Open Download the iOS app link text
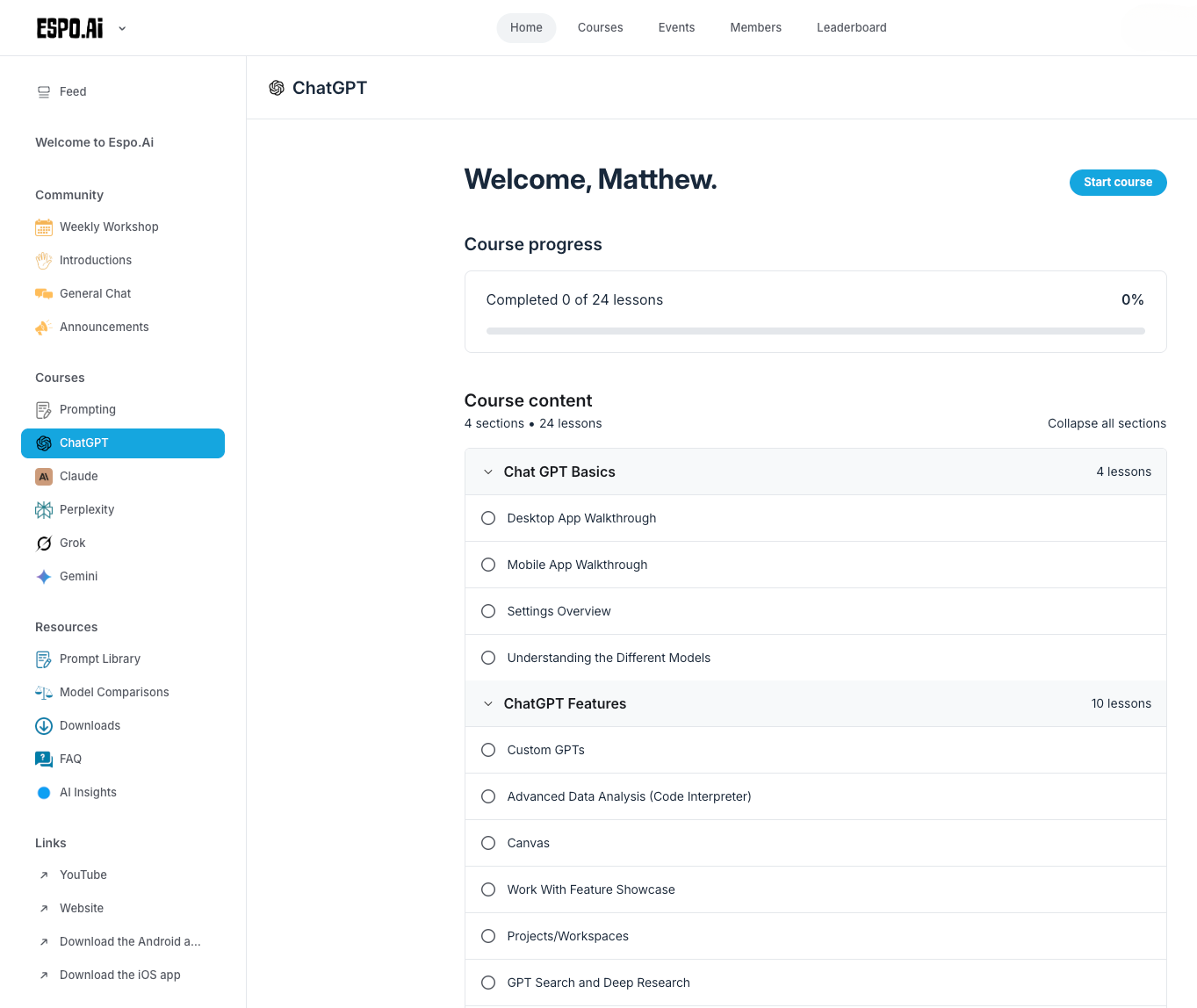Image resolution: width=1197 pixels, height=1008 pixels. click(120, 975)
